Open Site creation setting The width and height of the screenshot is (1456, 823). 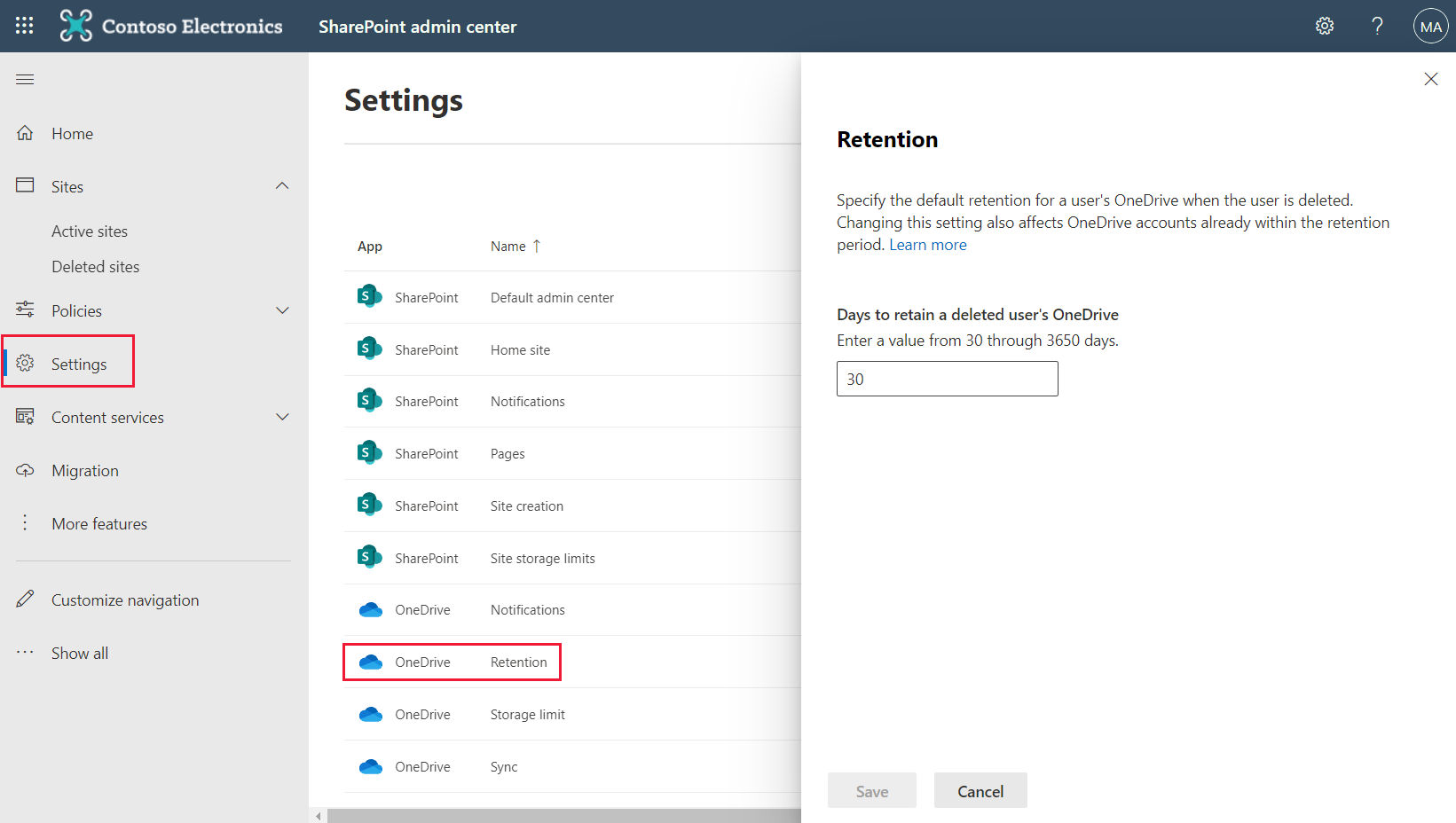526,506
